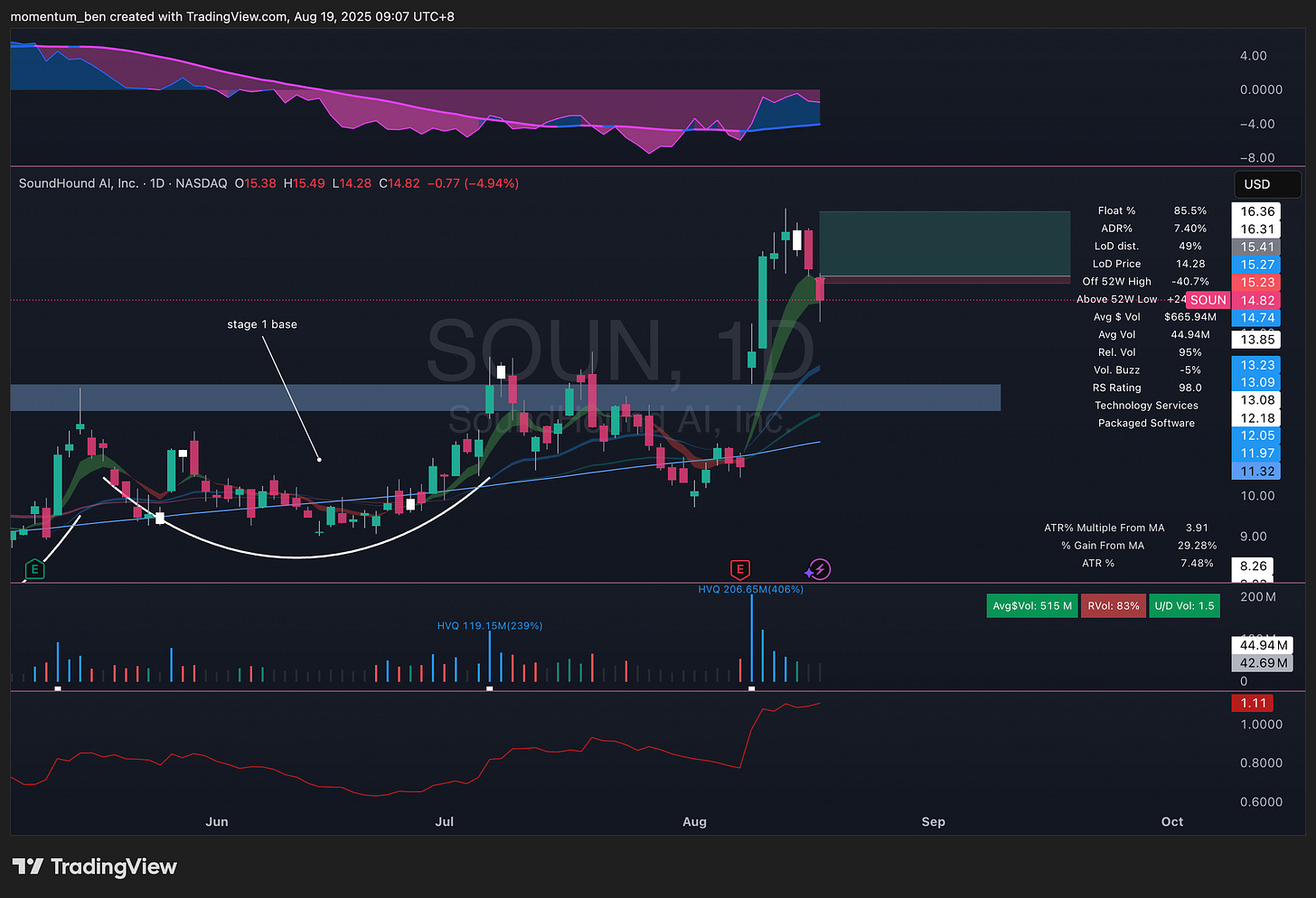Image resolution: width=1316 pixels, height=898 pixels.
Task: Click the green E earnings marker
Action: click(x=34, y=569)
